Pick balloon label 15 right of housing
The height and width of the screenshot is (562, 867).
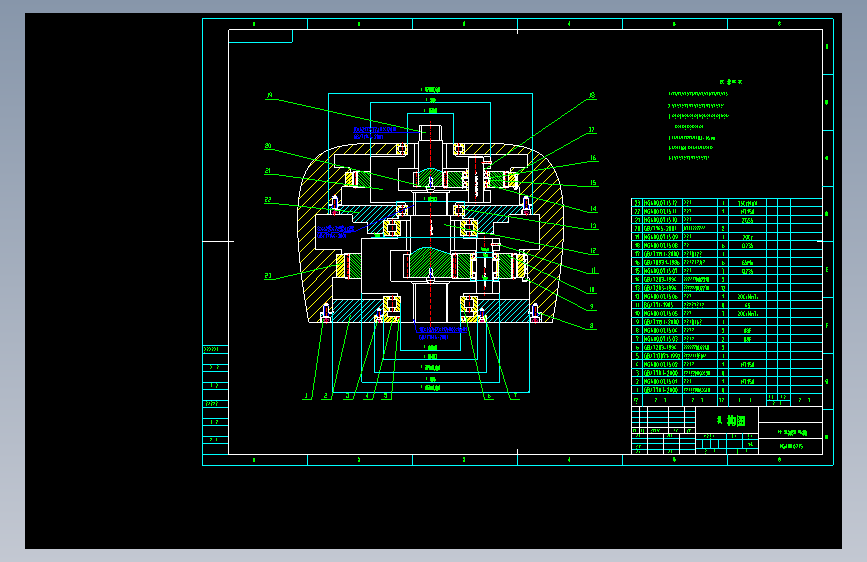point(593,183)
